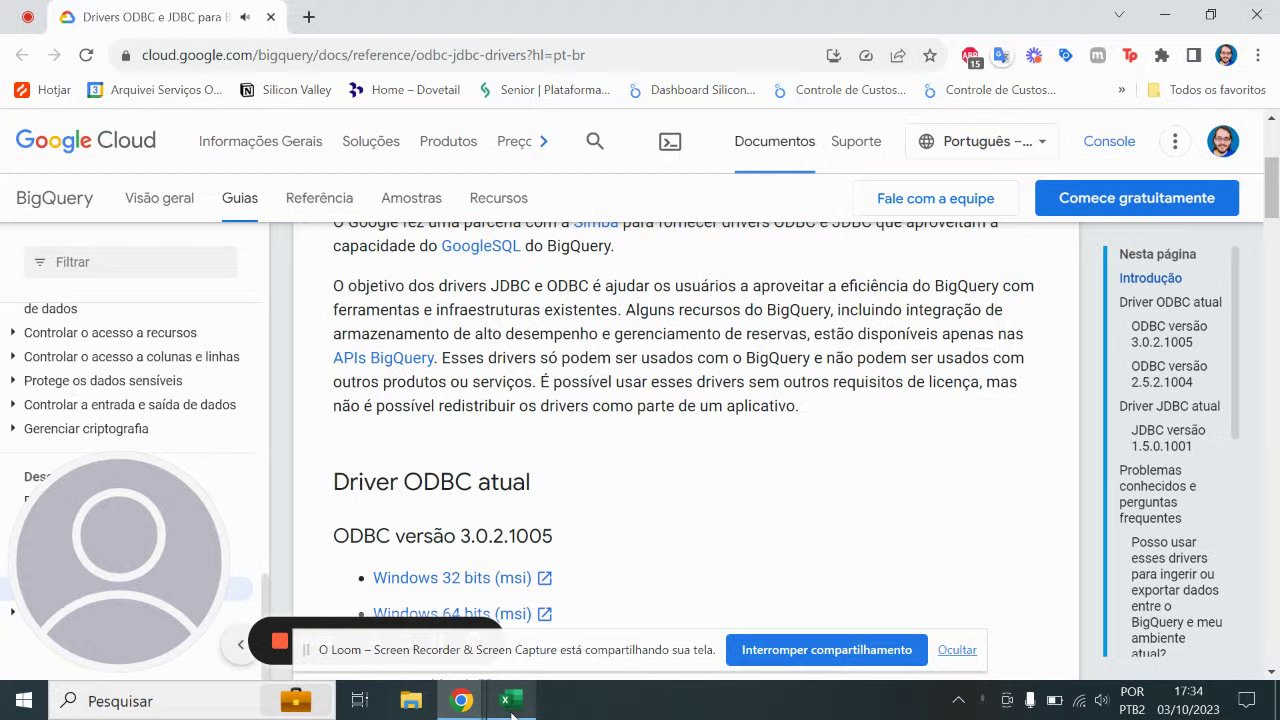Viewport: 1280px width, 720px height.
Task: Switch to the Recursos tab
Action: (x=498, y=198)
